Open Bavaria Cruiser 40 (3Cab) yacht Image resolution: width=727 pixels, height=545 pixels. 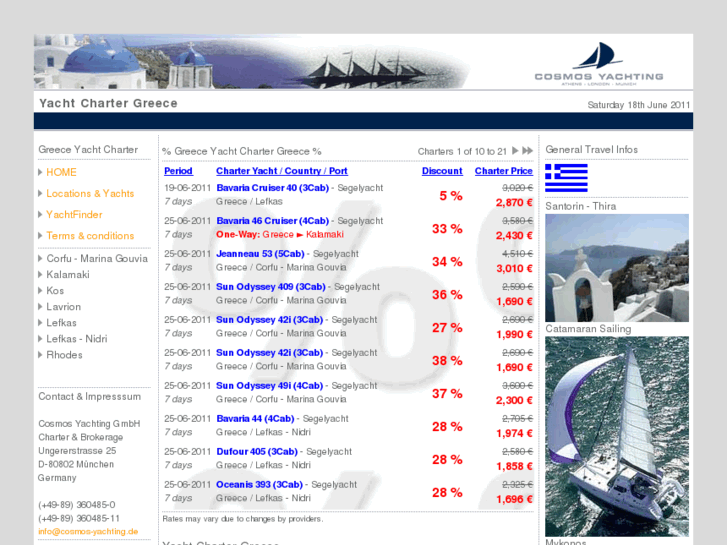(x=273, y=188)
